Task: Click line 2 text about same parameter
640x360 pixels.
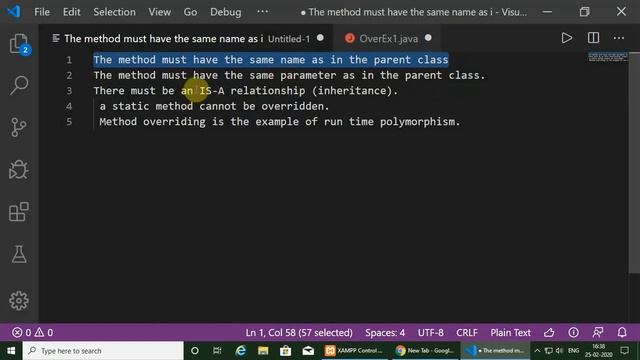Action: point(289,75)
